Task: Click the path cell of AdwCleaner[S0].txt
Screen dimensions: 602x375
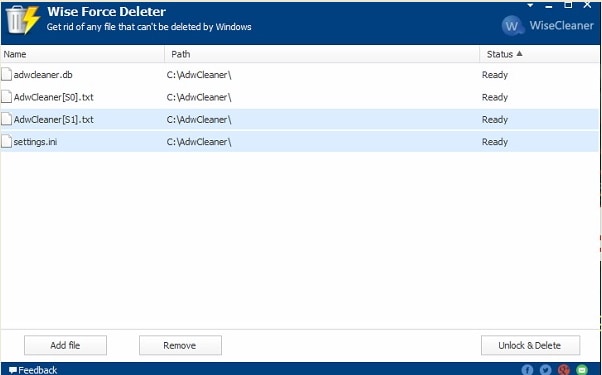Action: (x=199, y=97)
